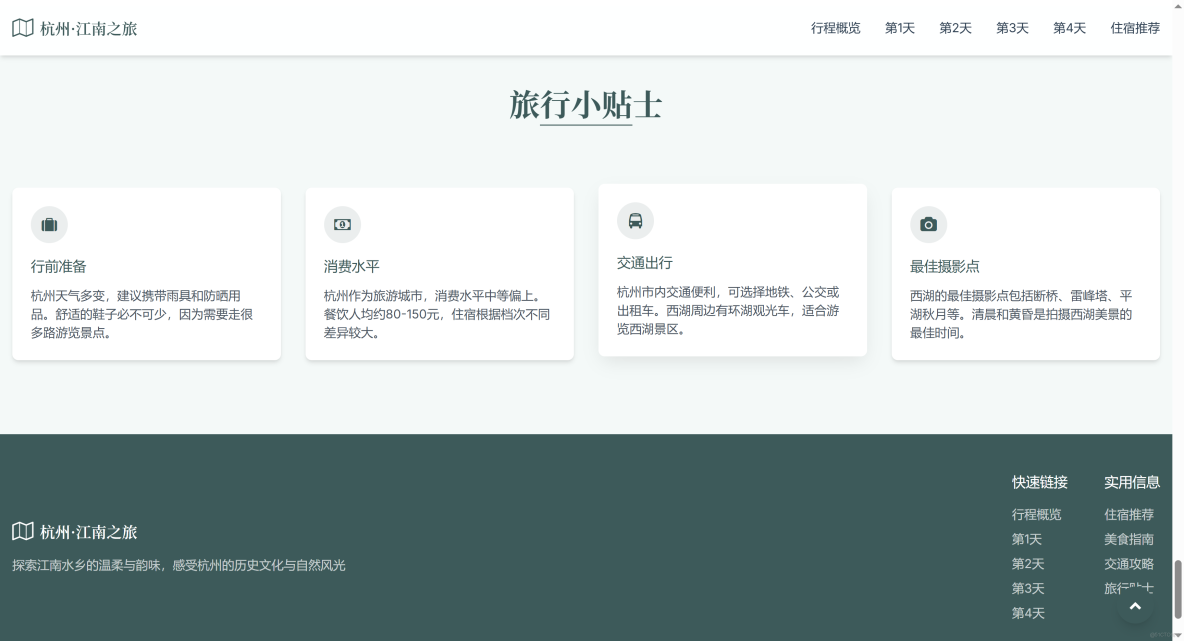Screen dimensions: 1184x641
Task: Click the book logo icon in the header
Action: [x=21, y=28]
